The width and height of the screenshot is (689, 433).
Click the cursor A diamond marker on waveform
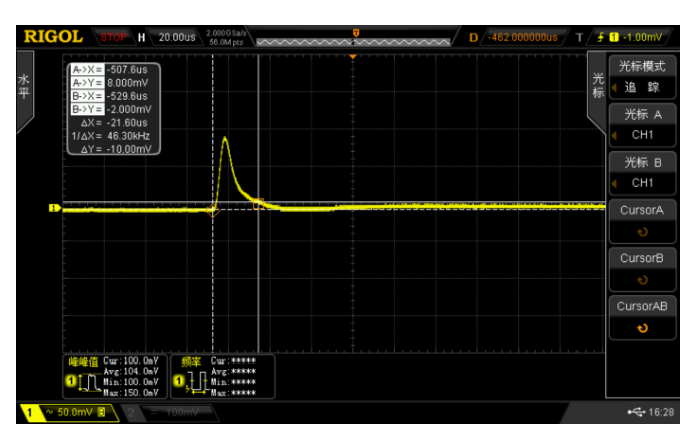point(213,211)
